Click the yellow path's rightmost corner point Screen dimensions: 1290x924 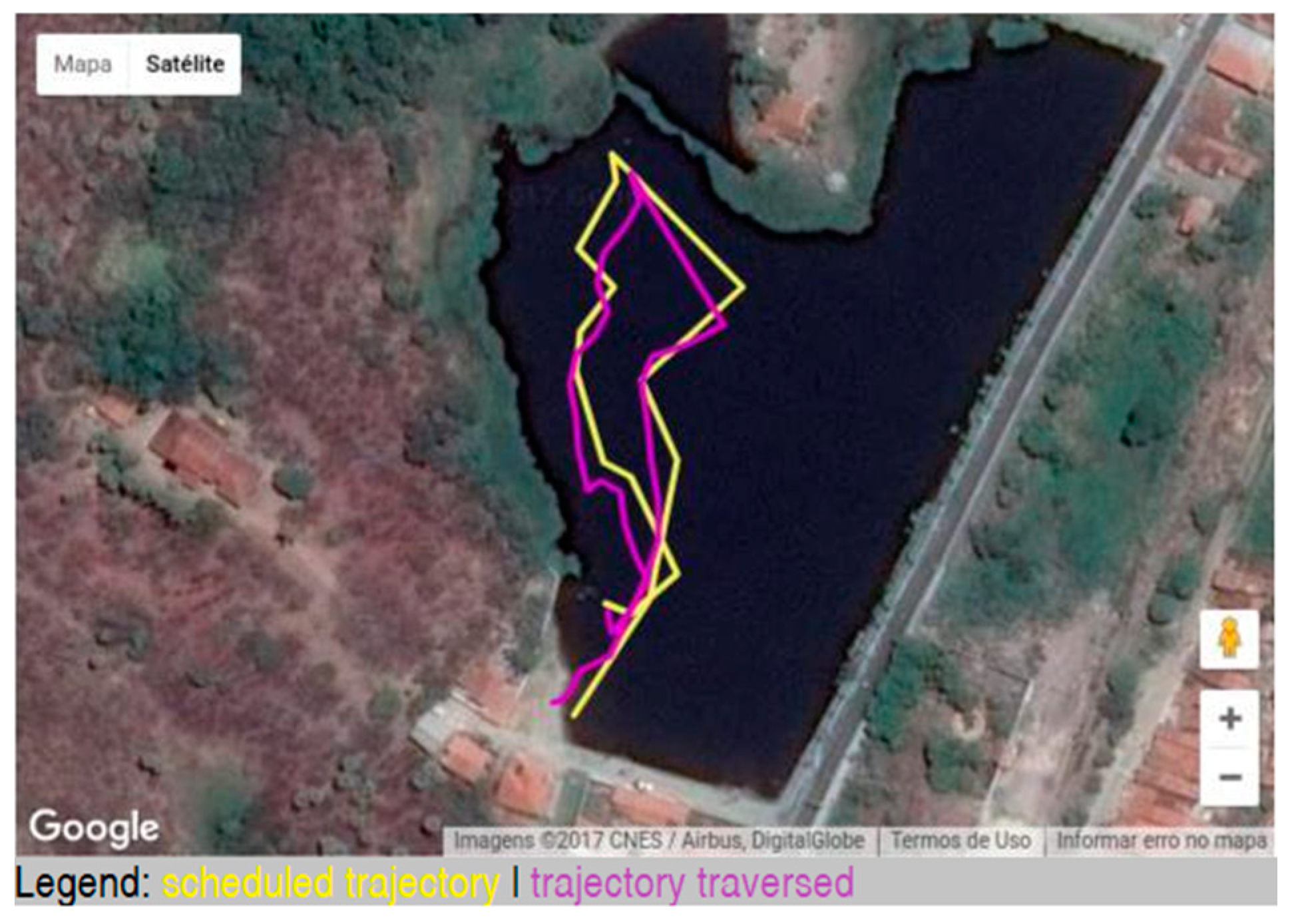742,288
